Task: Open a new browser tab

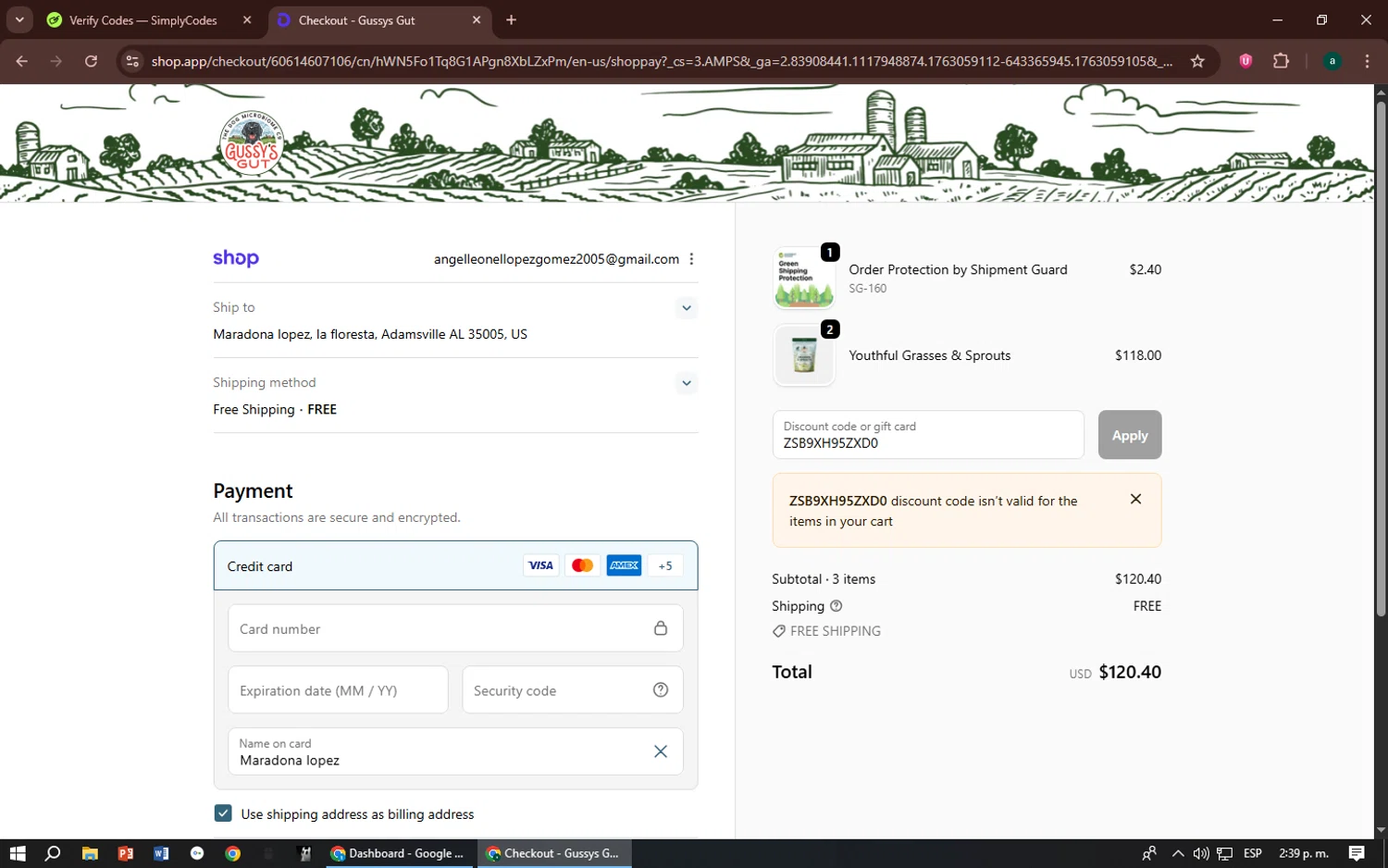Action: tap(512, 20)
